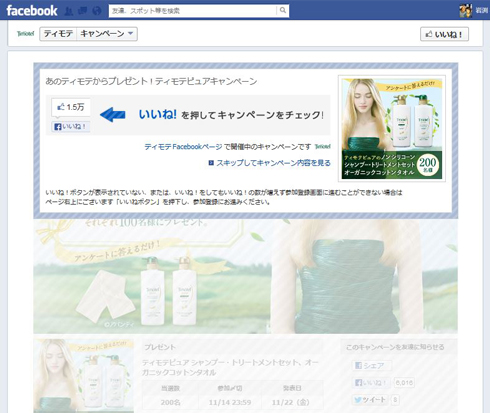The width and height of the screenshot is (490, 413).
Task: Click the 200名 winners count value
Action: pyautogui.click(x=170, y=403)
